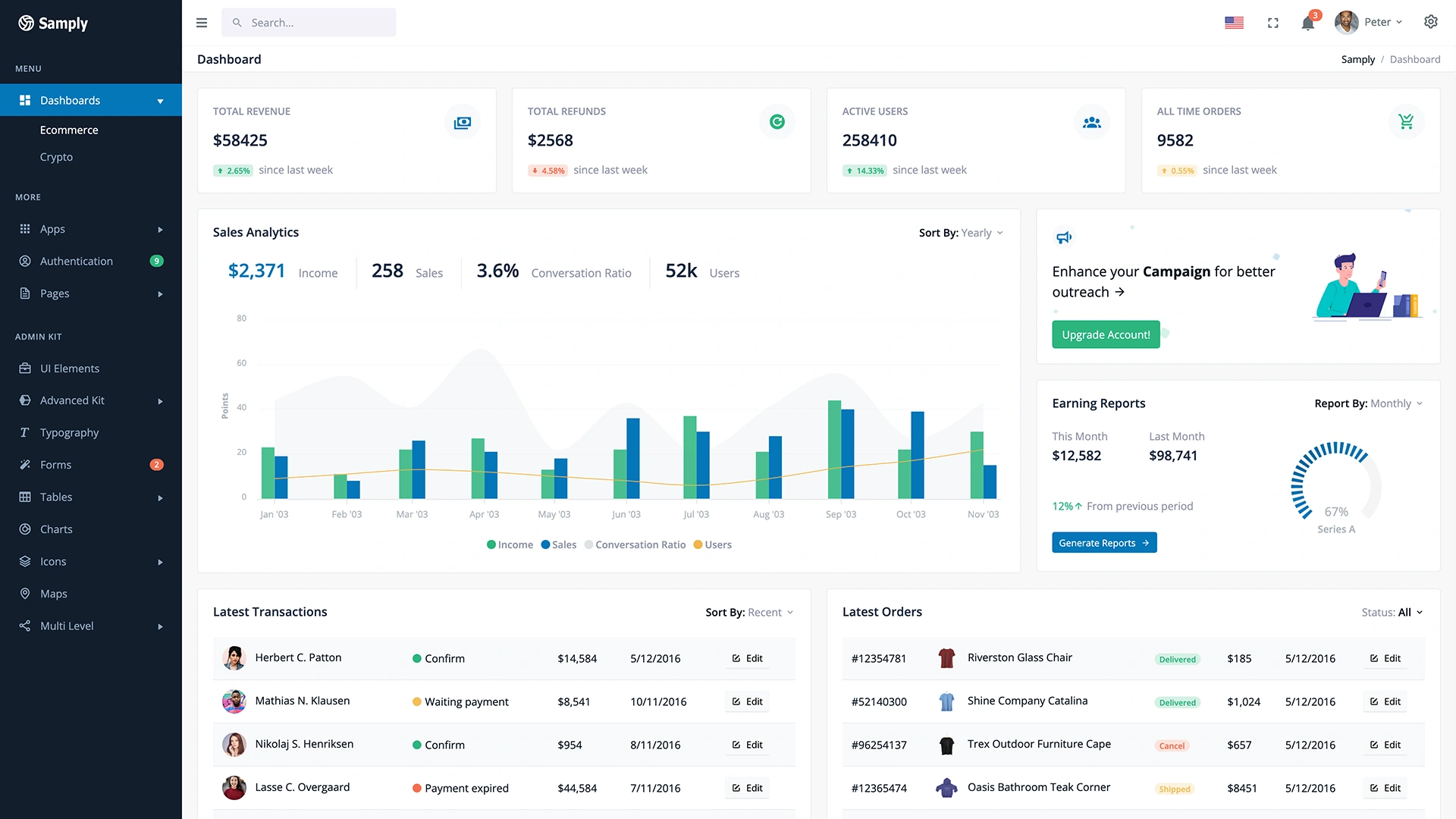The height and width of the screenshot is (819, 1456).
Task: Switch to the Ecommerce dashboard
Action: (69, 130)
